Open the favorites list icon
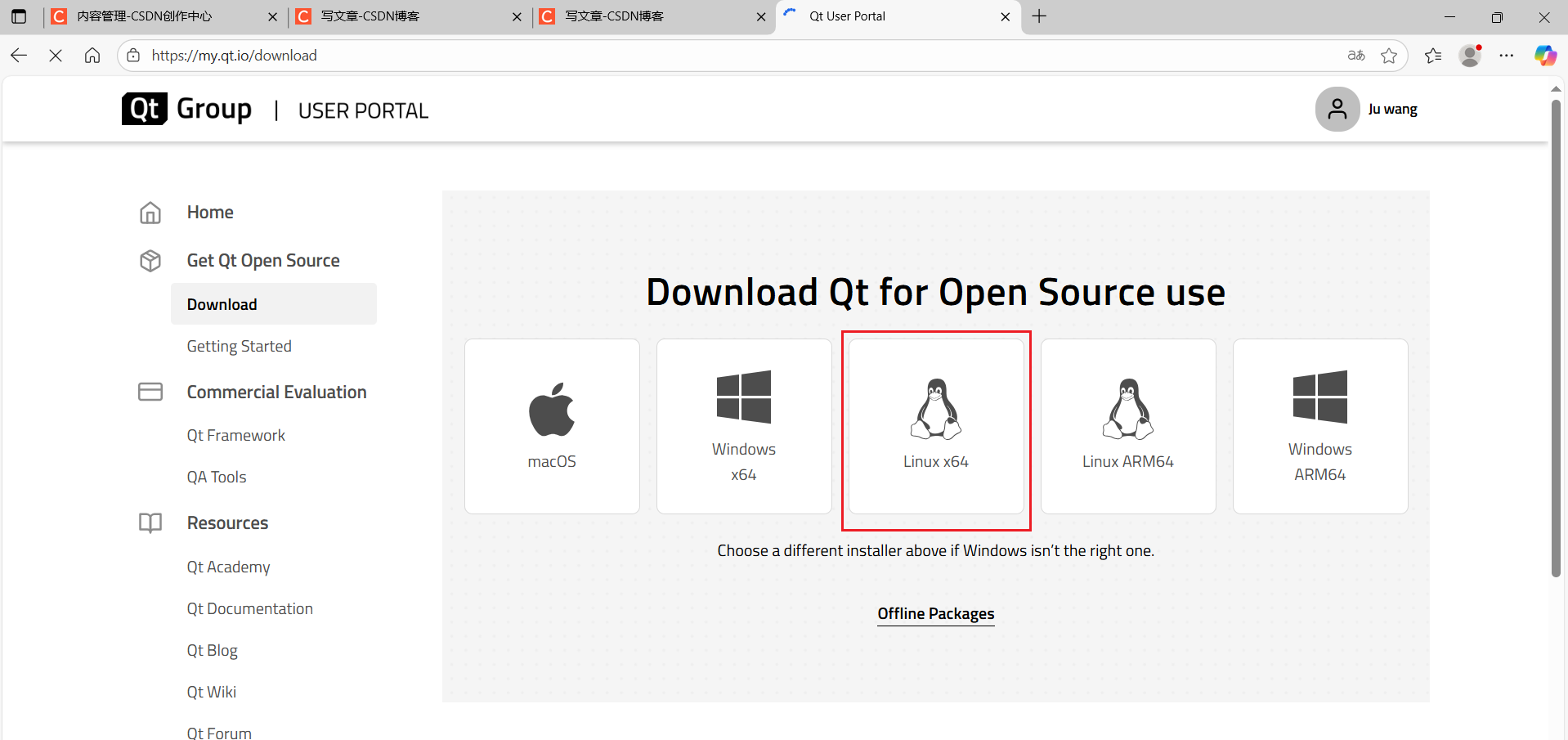The image size is (1568, 740). 1433,56
